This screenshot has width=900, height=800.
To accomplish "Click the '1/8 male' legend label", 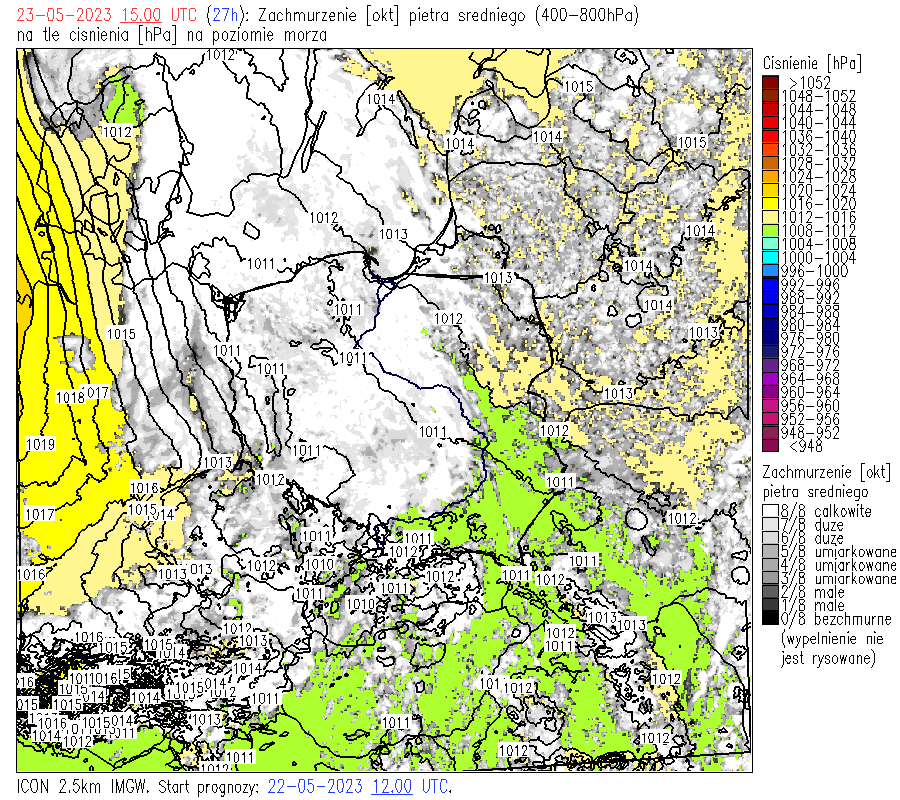I will [x=812, y=605].
